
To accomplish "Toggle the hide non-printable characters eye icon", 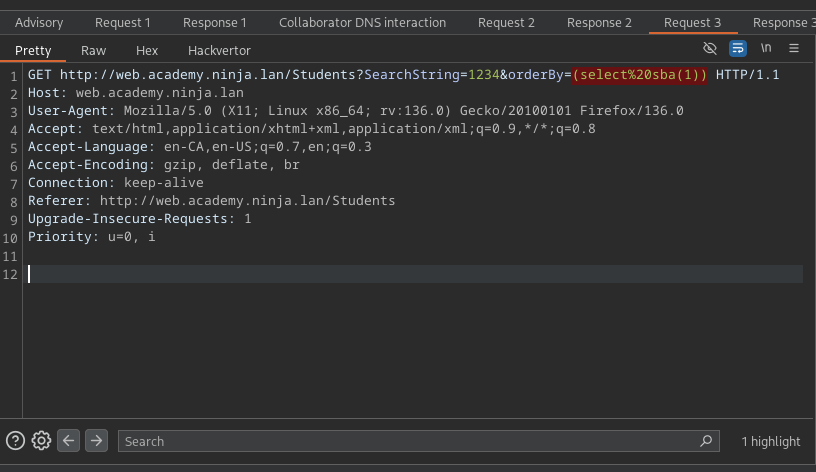I will click(710, 48).
